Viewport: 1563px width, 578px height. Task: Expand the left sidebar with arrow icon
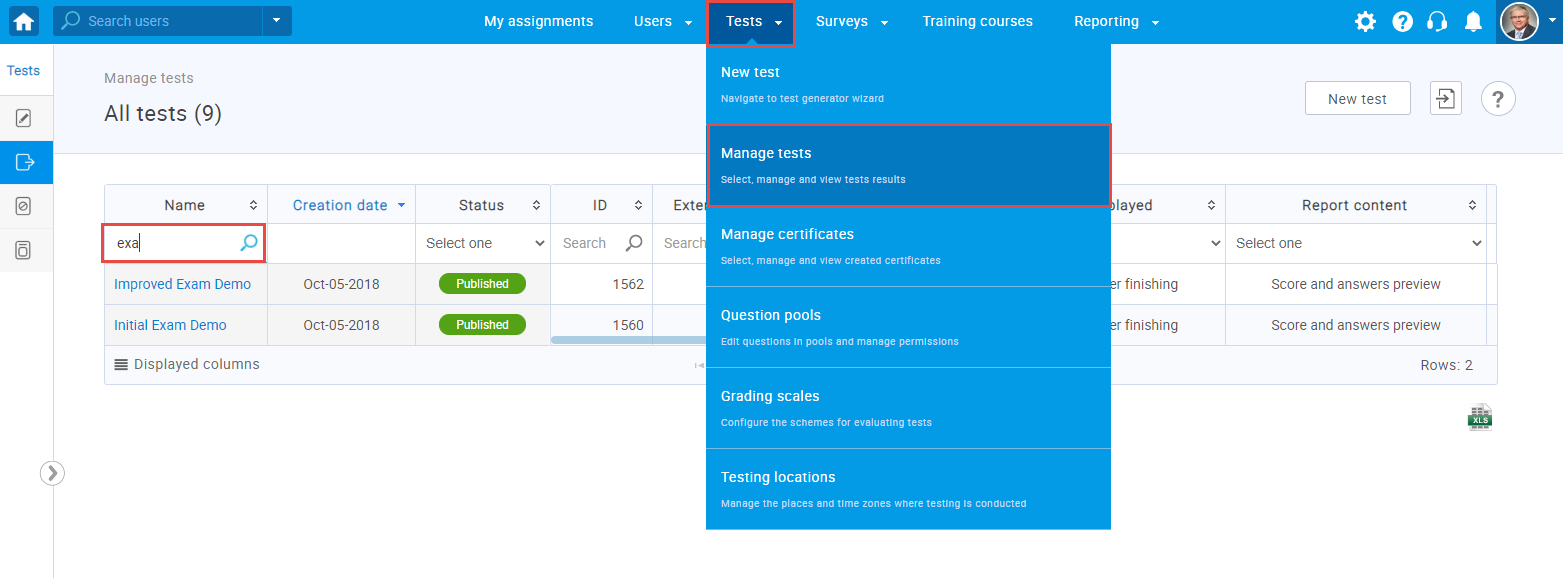pyautogui.click(x=52, y=473)
